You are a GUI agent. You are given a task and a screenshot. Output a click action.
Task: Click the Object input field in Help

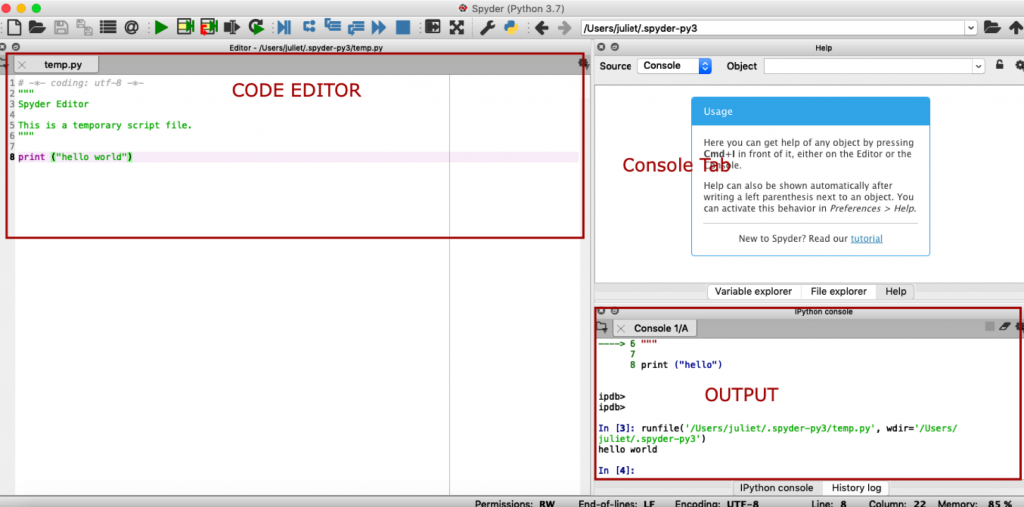(x=868, y=66)
